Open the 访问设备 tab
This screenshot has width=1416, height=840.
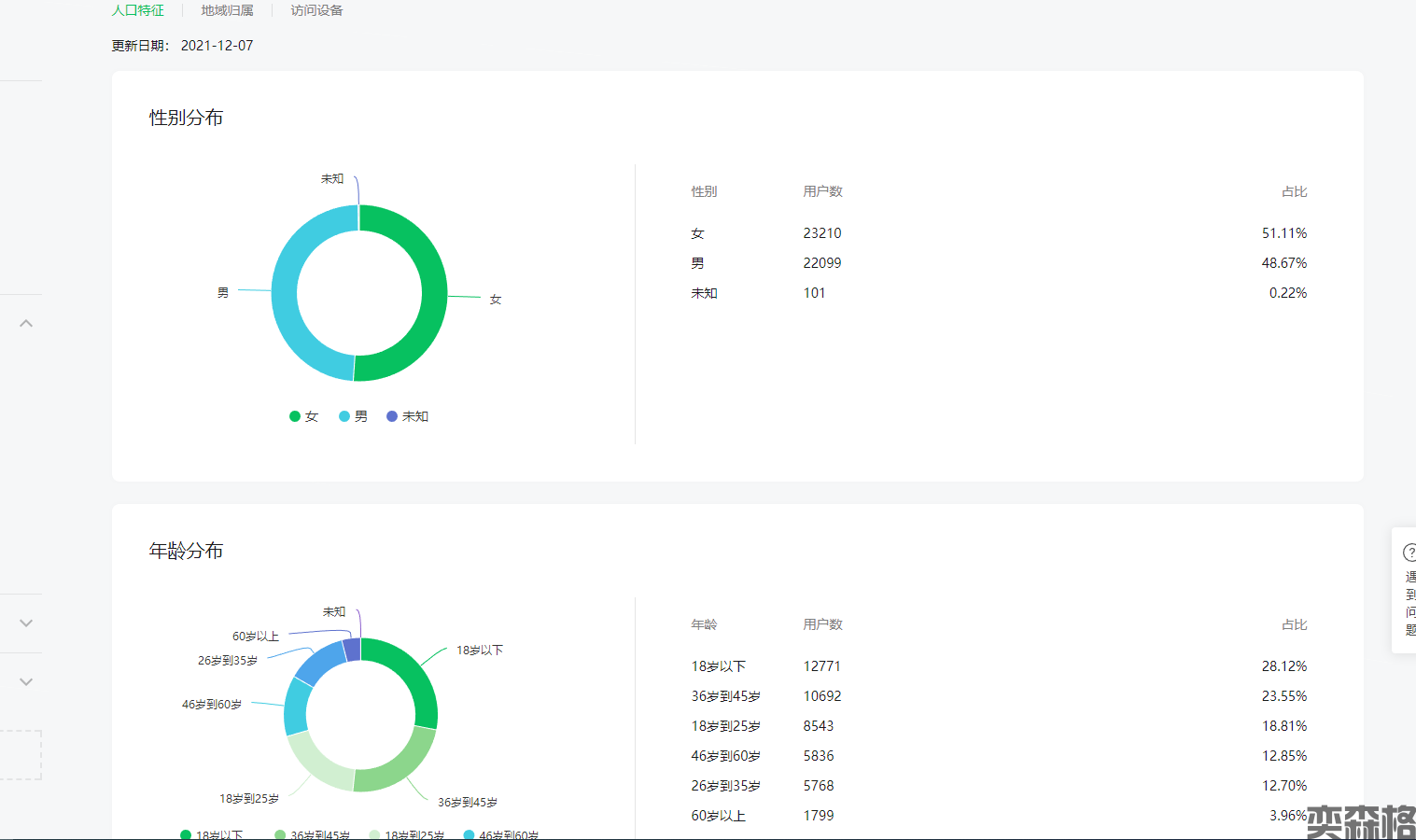[316, 10]
